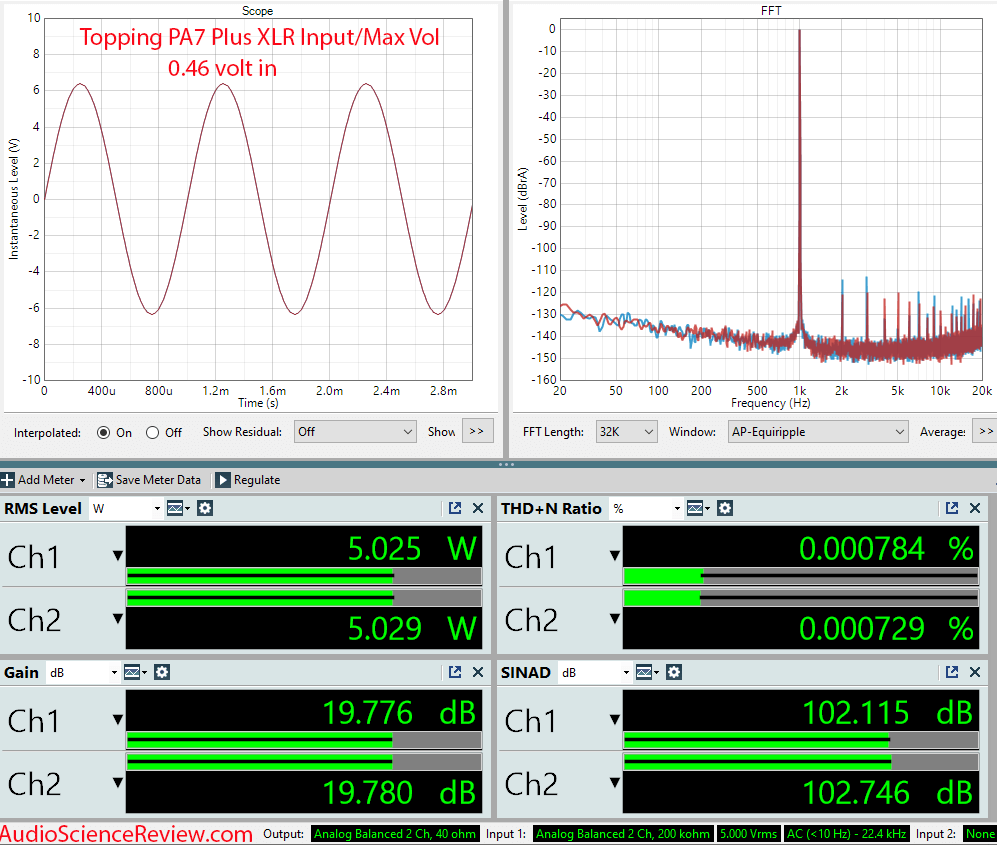Click Input 2 'None' status entry
The image size is (997, 845).
click(980, 834)
